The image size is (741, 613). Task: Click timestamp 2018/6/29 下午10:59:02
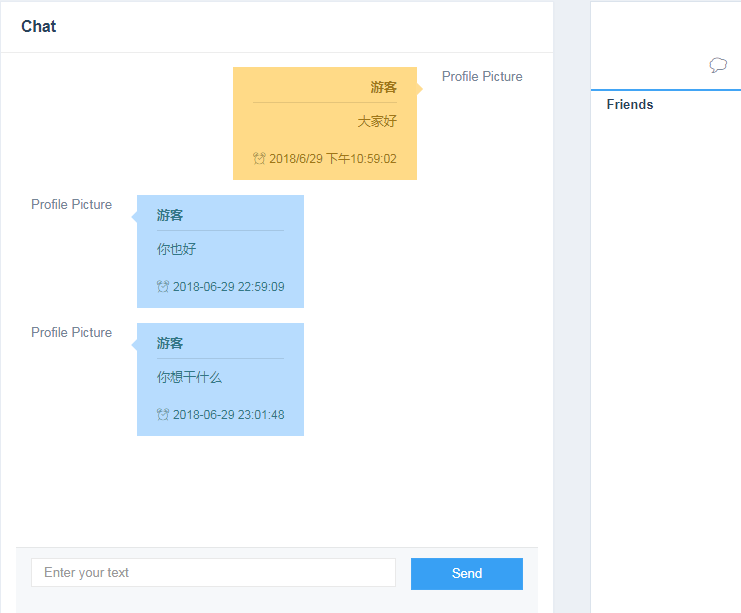click(x=333, y=158)
